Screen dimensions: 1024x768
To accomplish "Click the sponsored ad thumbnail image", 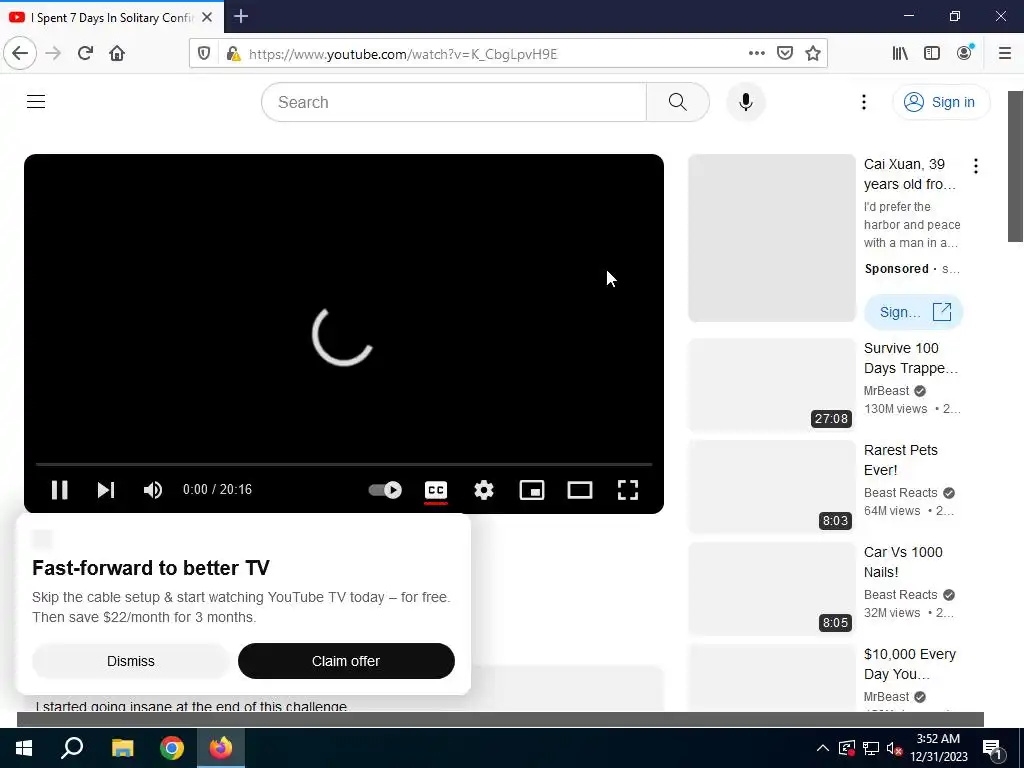I will (x=771, y=238).
